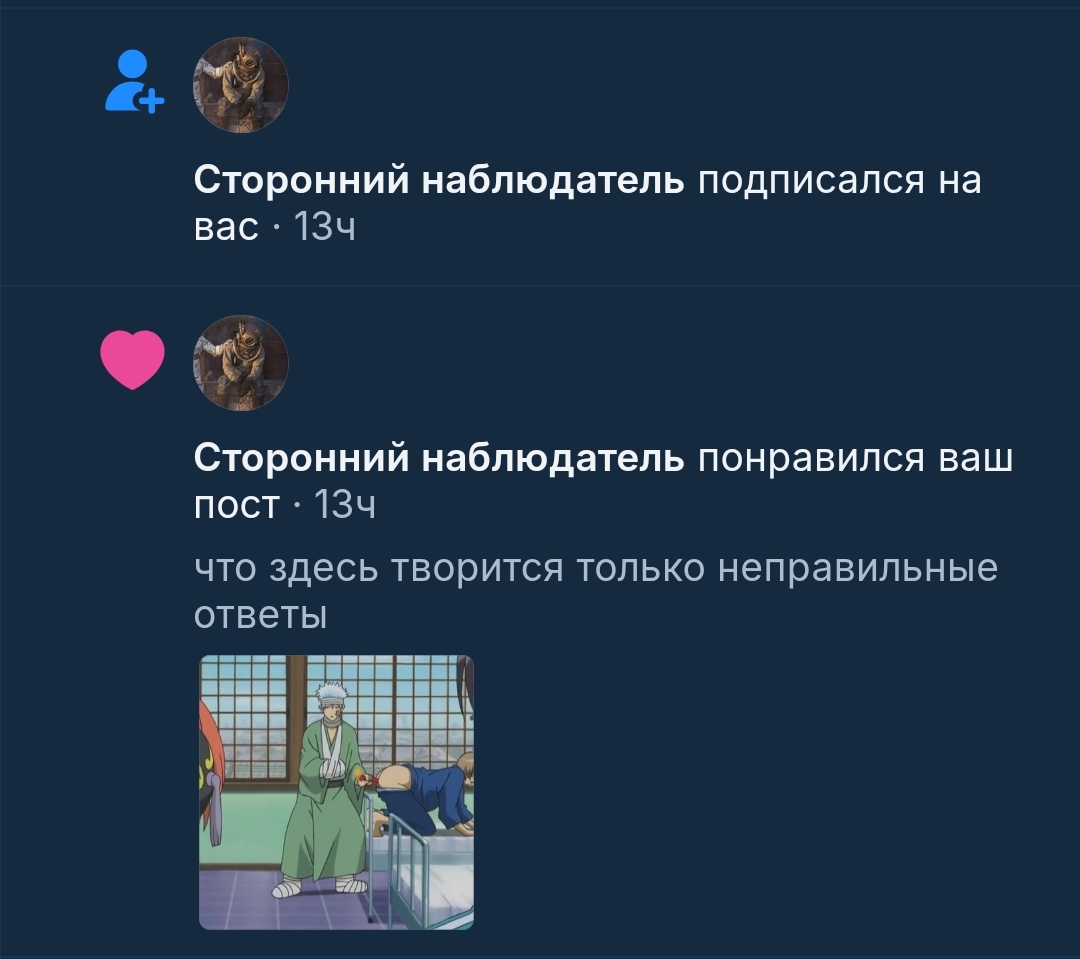Click the blue new-follower person icon

[134, 81]
